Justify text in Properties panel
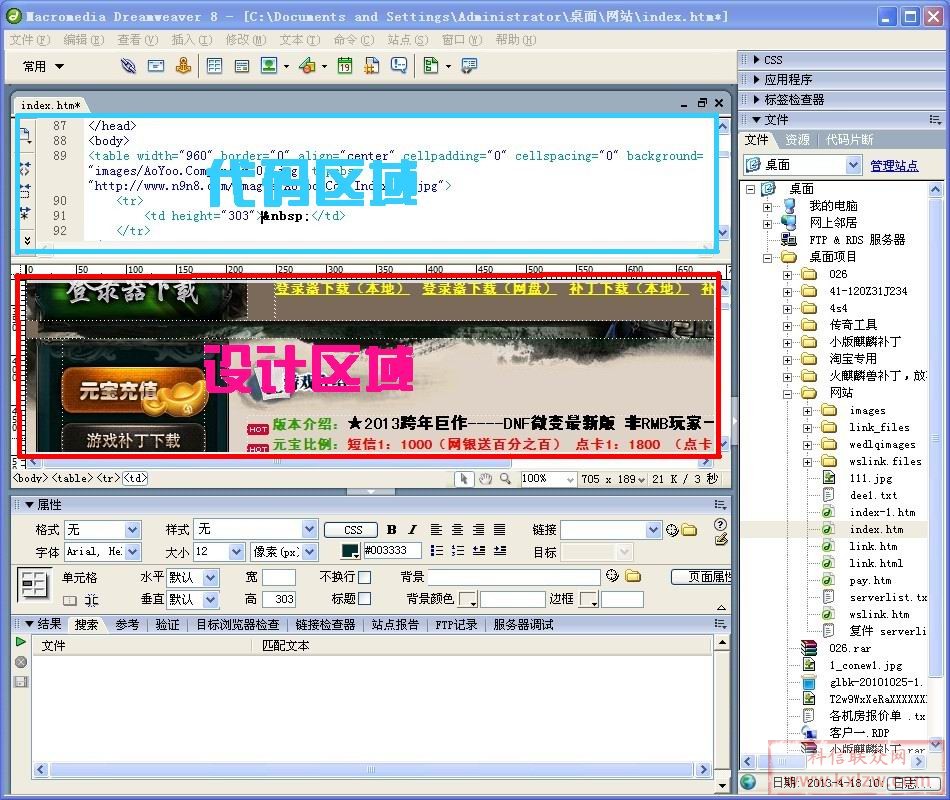 (499, 530)
